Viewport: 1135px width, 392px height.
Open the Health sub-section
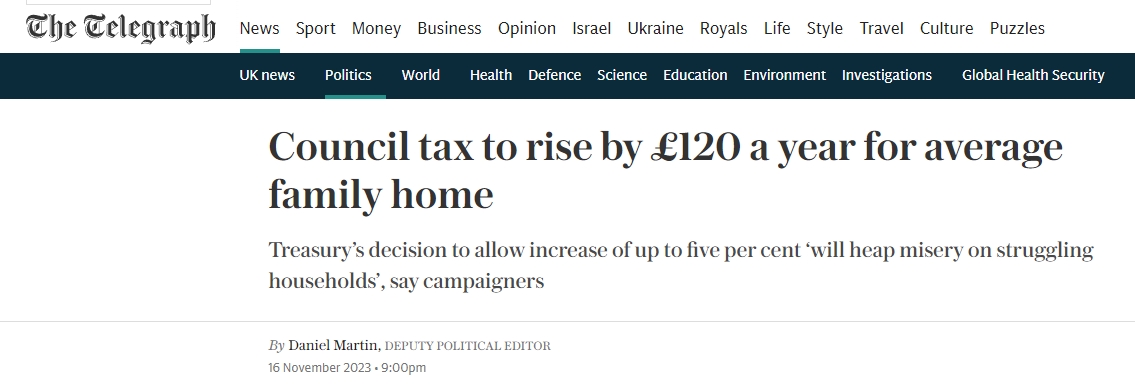pyautogui.click(x=491, y=75)
